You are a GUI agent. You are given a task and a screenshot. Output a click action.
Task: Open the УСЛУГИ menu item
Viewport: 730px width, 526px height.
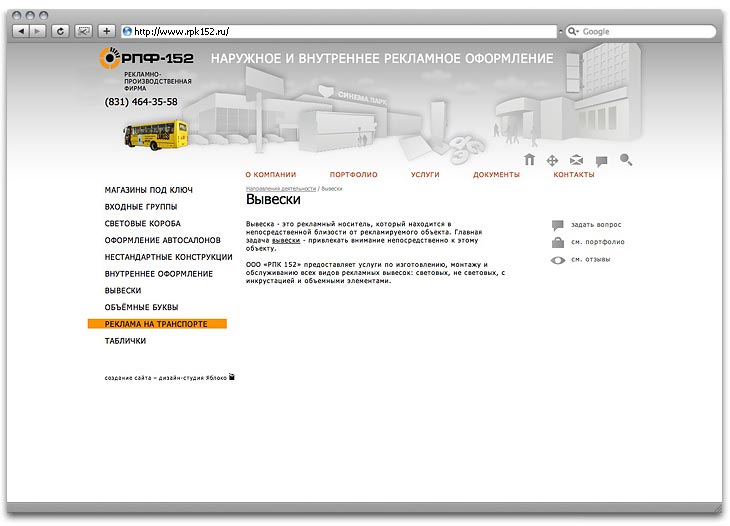[x=425, y=175]
